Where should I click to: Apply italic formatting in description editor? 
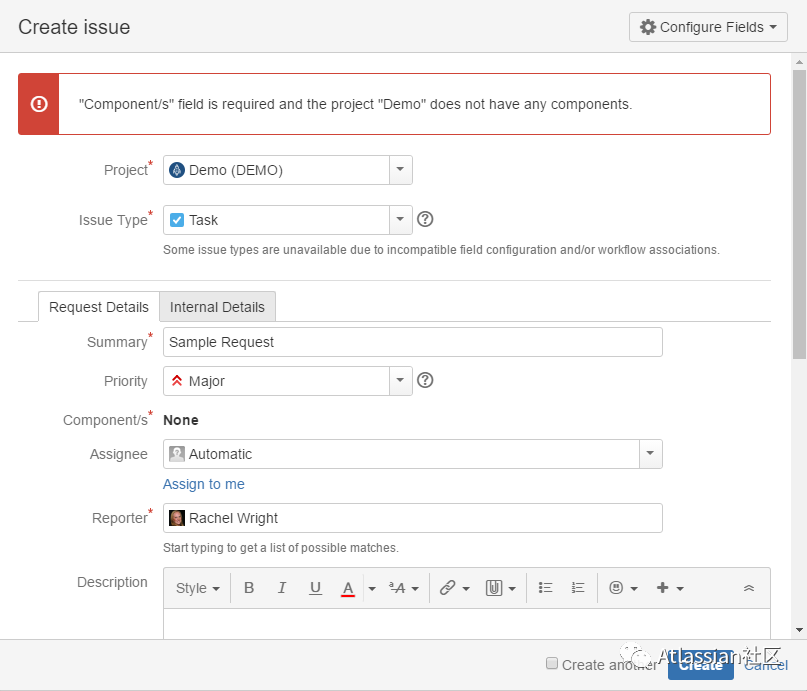(282, 588)
